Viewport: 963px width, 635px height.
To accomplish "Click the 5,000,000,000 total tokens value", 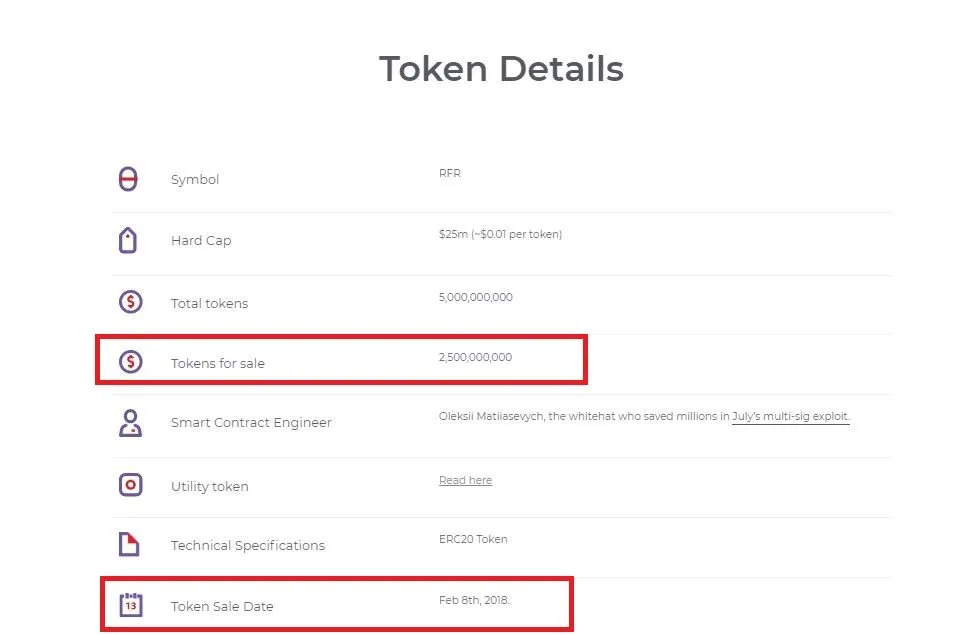I will click(475, 297).
